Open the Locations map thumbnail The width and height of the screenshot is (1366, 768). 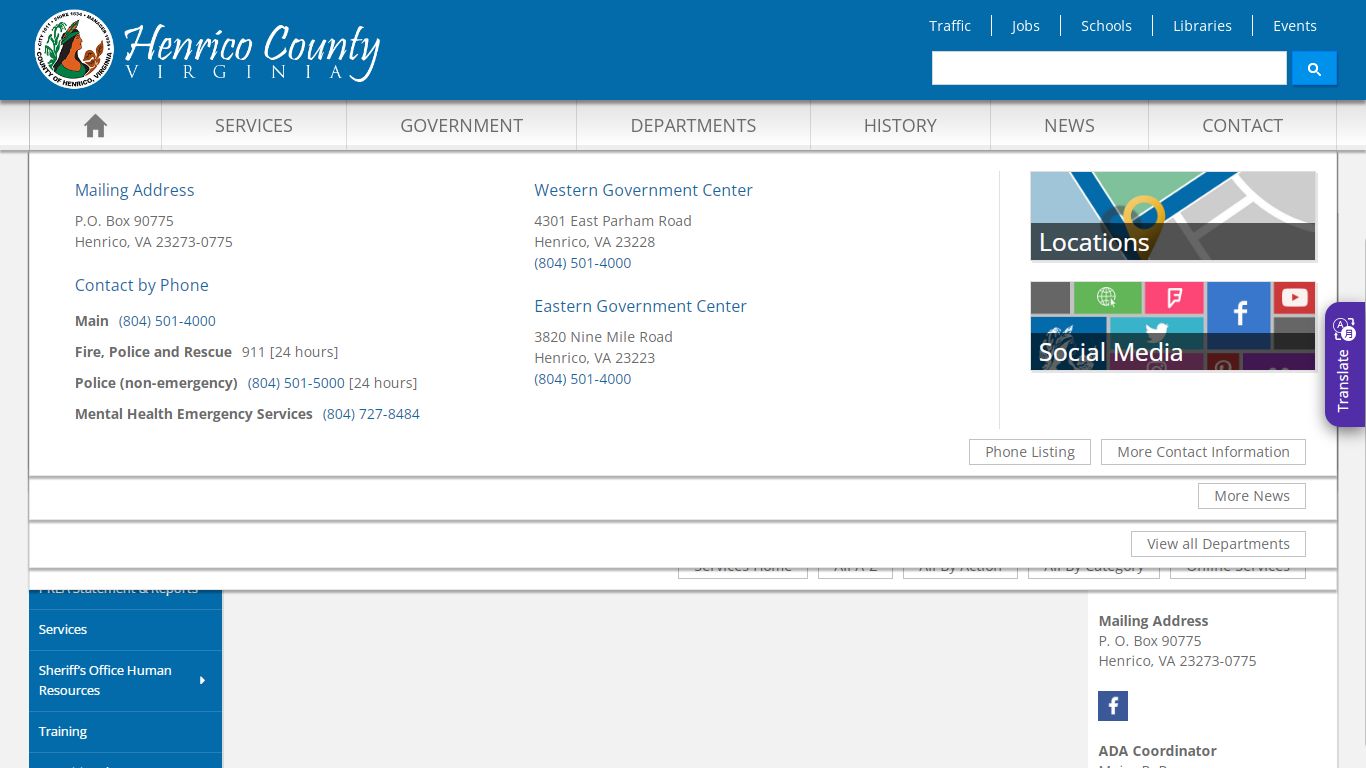click(x=1173, y=216)
